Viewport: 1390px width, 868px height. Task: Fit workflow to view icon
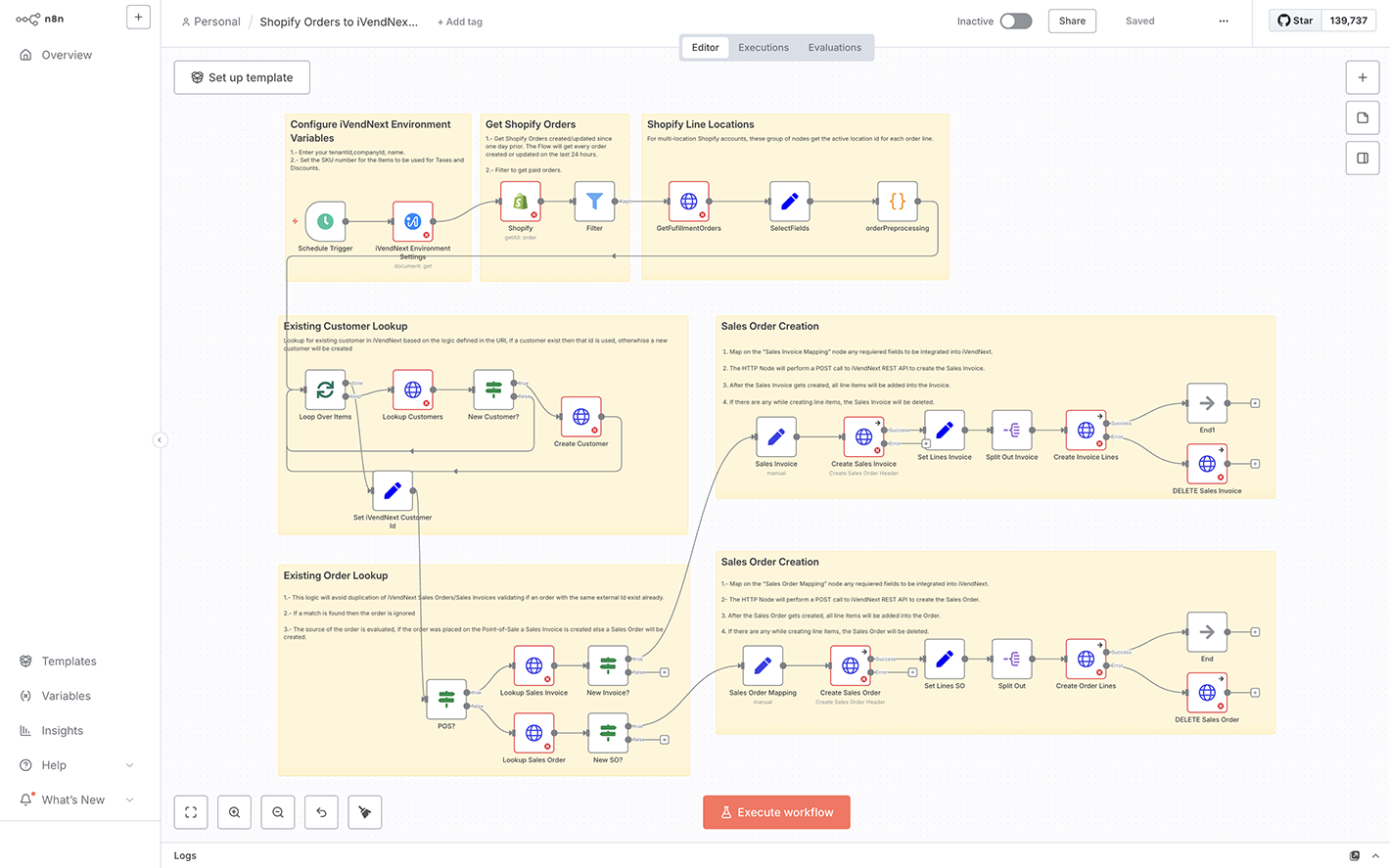pos(191,812)
